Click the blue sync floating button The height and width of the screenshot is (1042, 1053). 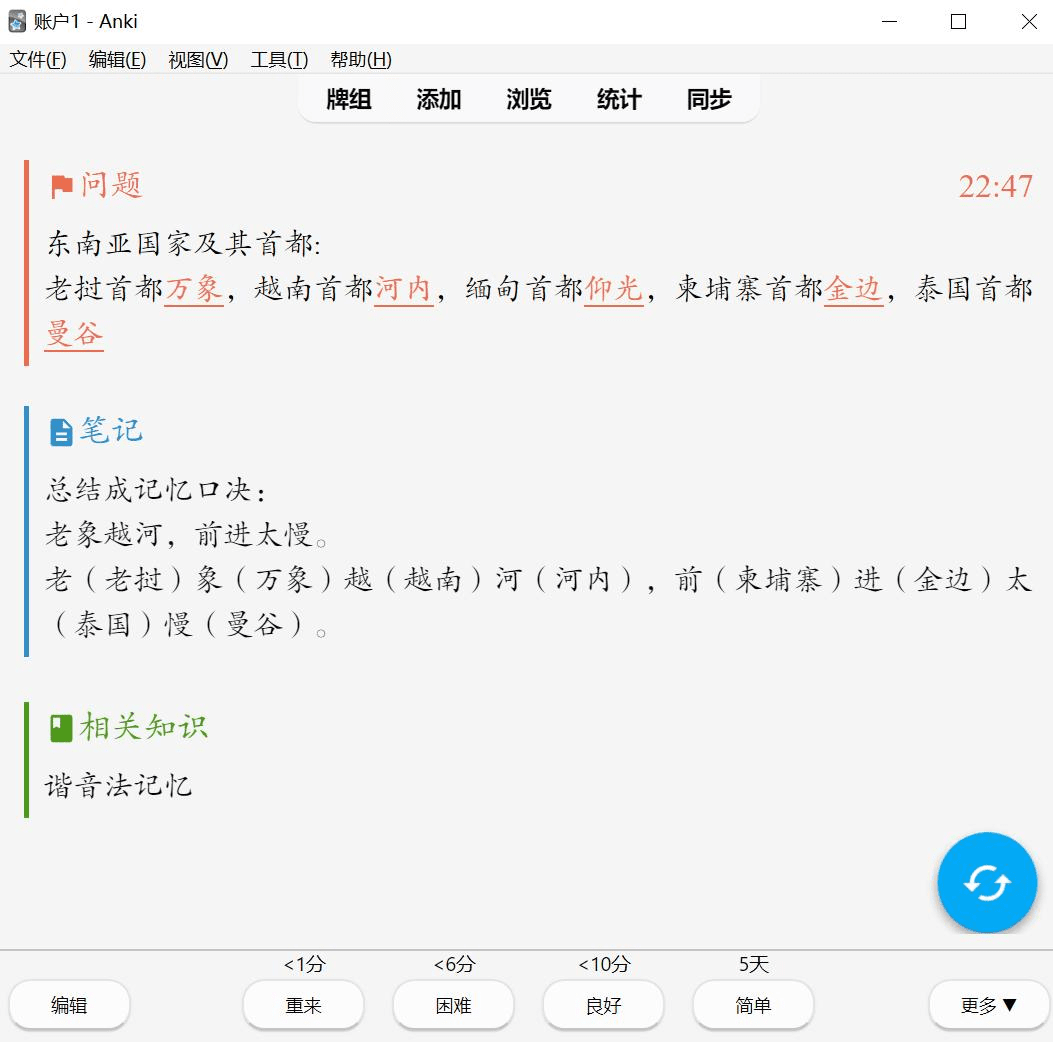tap(987, 882)
